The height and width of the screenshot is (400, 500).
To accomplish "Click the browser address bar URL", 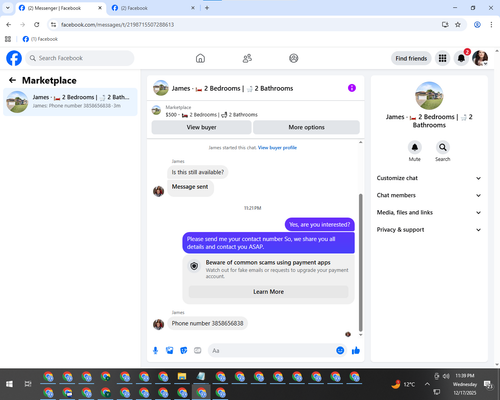I will (117, 25).
